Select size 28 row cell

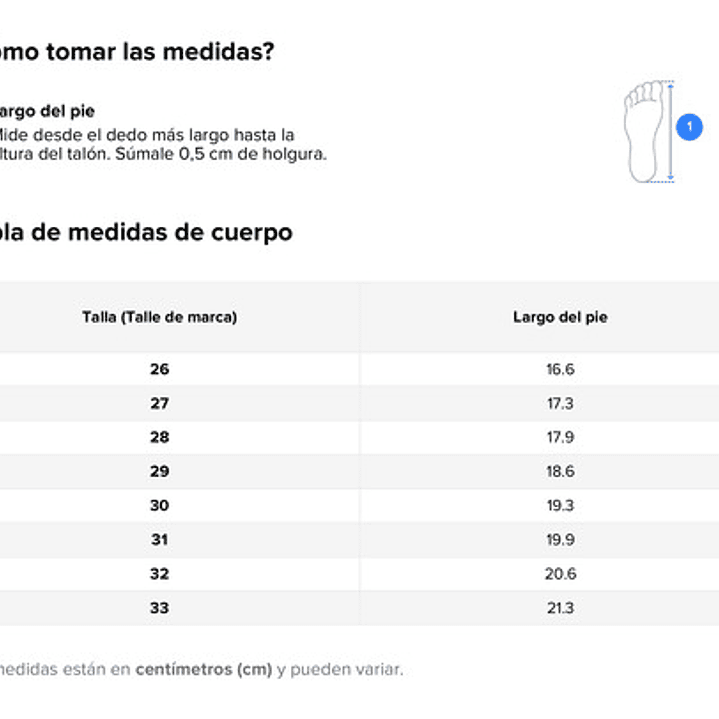tap(159, 437)
